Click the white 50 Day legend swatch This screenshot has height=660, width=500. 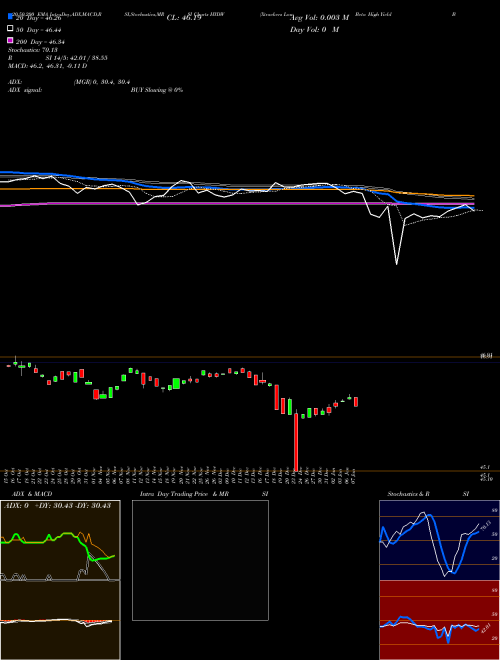[10, 29]
